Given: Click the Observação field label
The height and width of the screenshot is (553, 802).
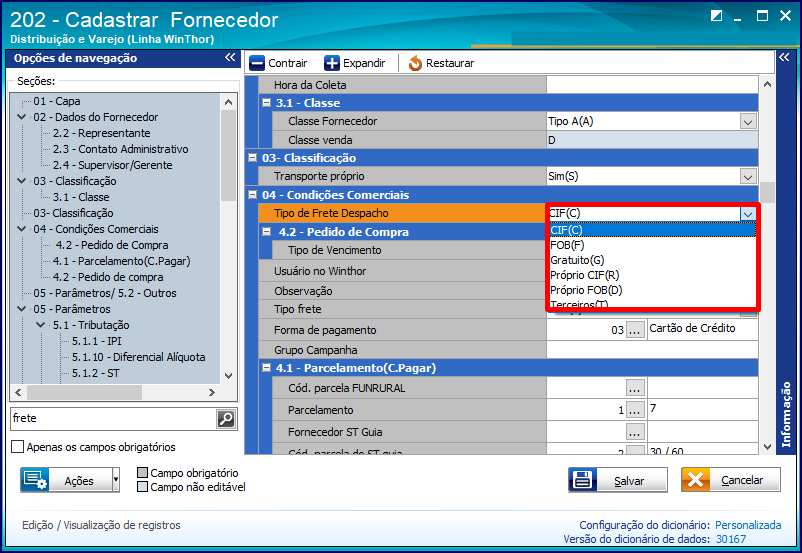Looking at the screenshot, I should click(303, 291).
